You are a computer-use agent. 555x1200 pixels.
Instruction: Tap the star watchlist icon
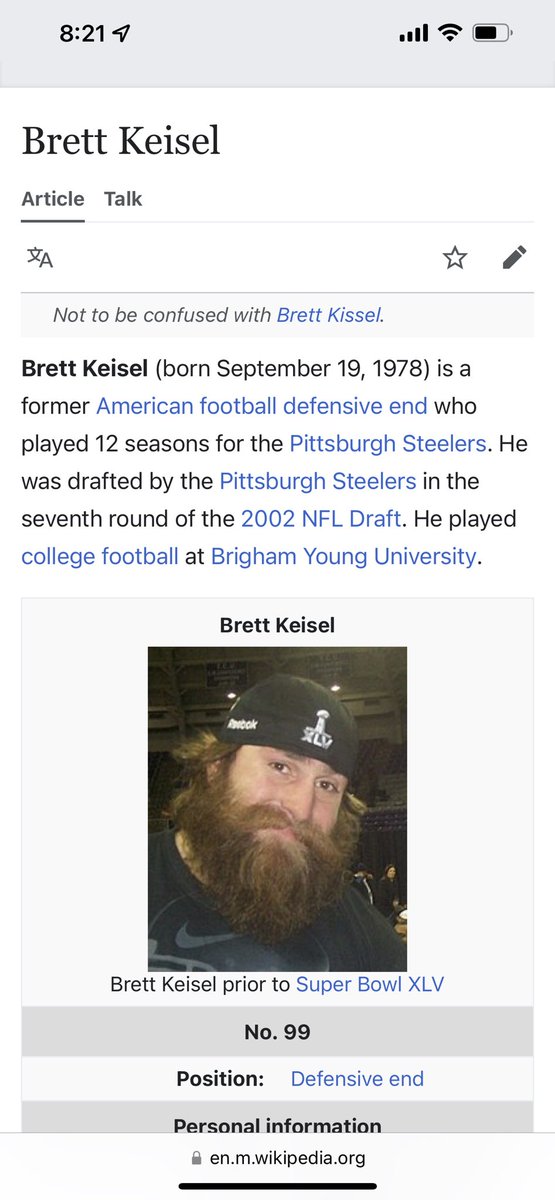tap(455, 258)
